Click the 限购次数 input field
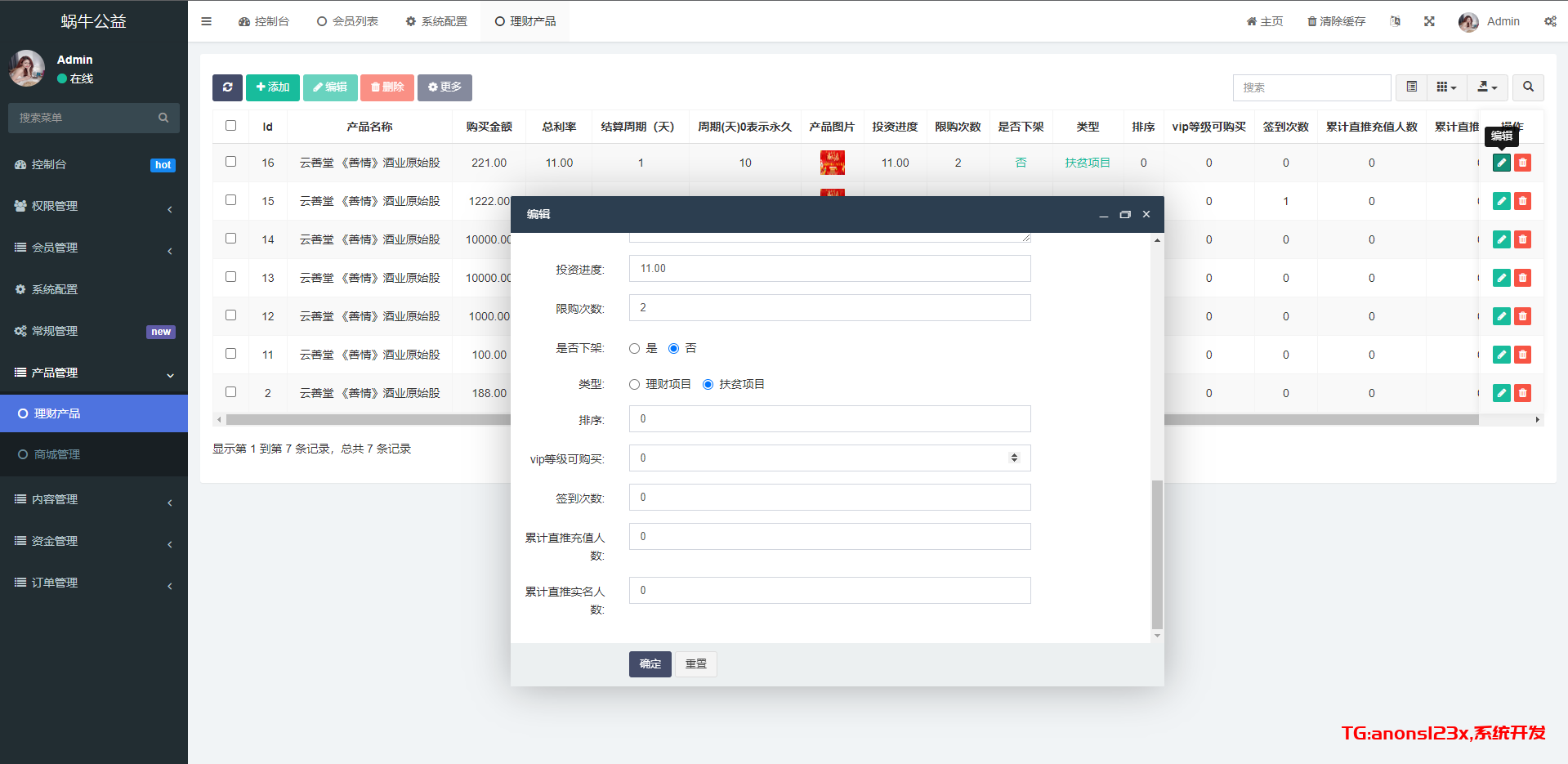 pos(829,308)
